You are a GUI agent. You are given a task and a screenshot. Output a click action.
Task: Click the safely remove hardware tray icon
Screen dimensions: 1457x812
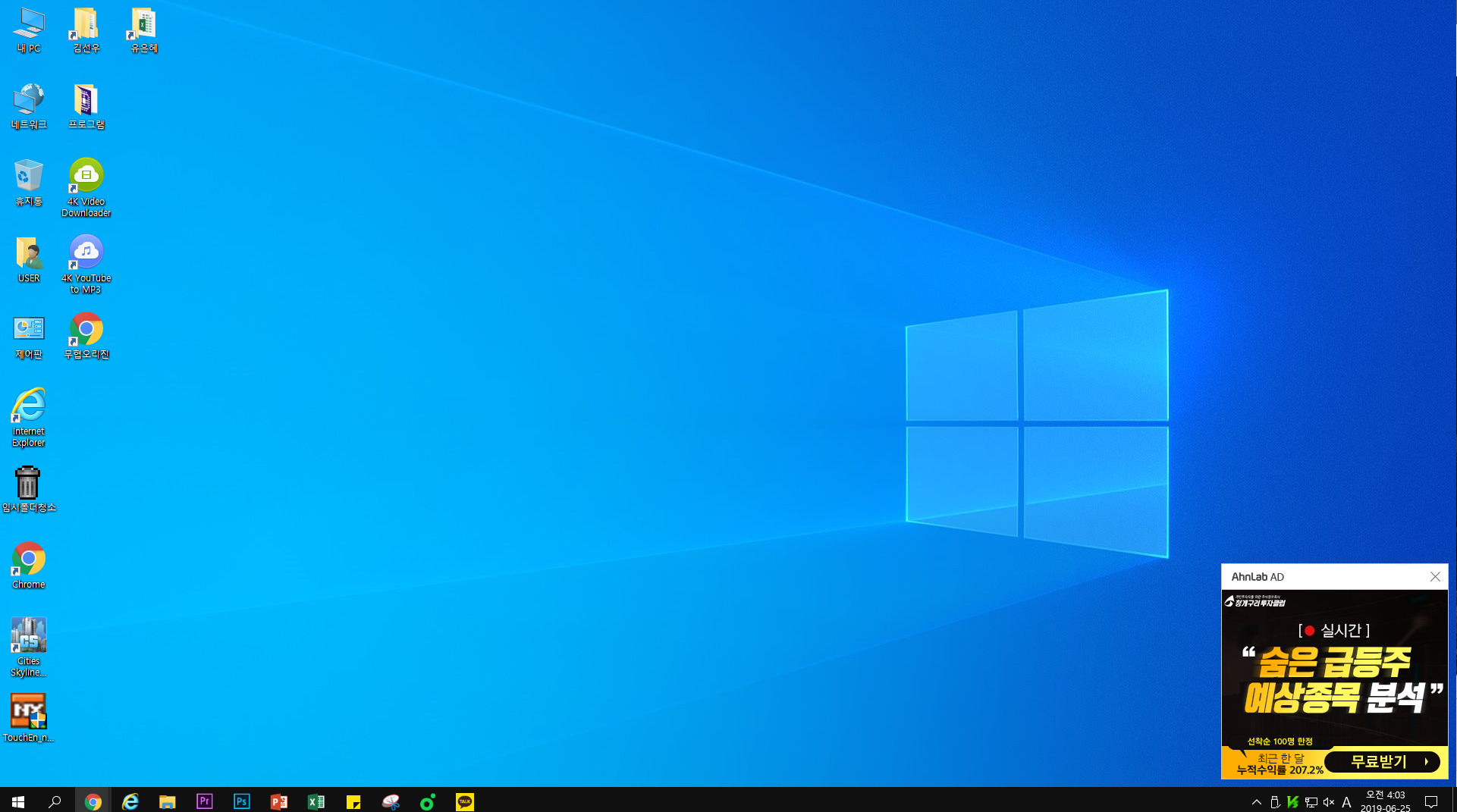(x=1275, y=801)
